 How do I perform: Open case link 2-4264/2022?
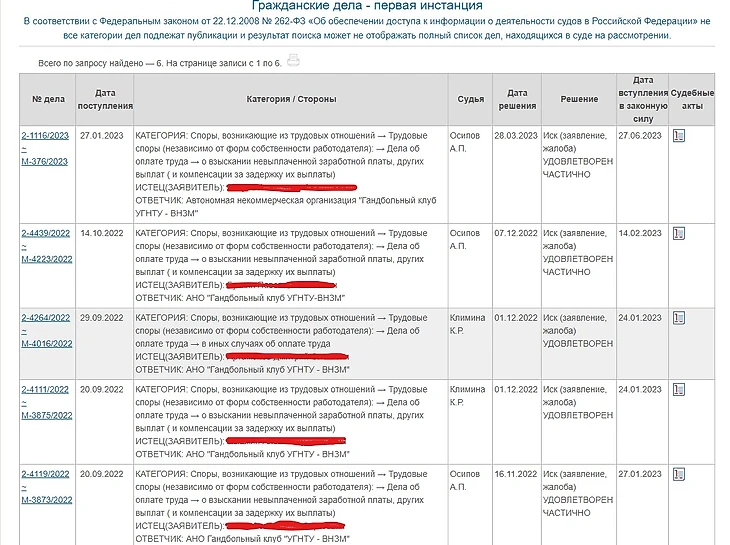(x=46, y=318)
